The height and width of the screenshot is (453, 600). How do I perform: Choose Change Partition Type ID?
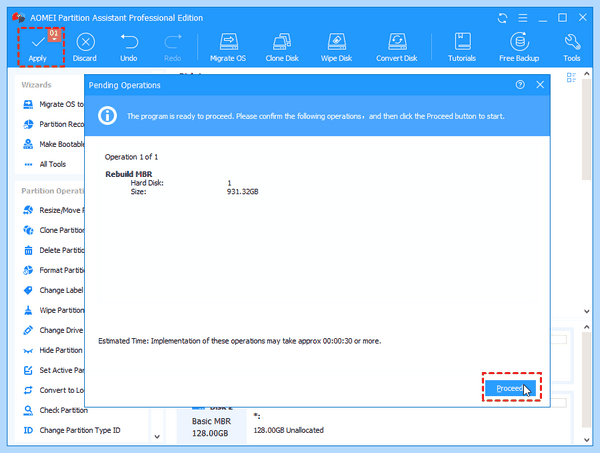coord(72,430)
